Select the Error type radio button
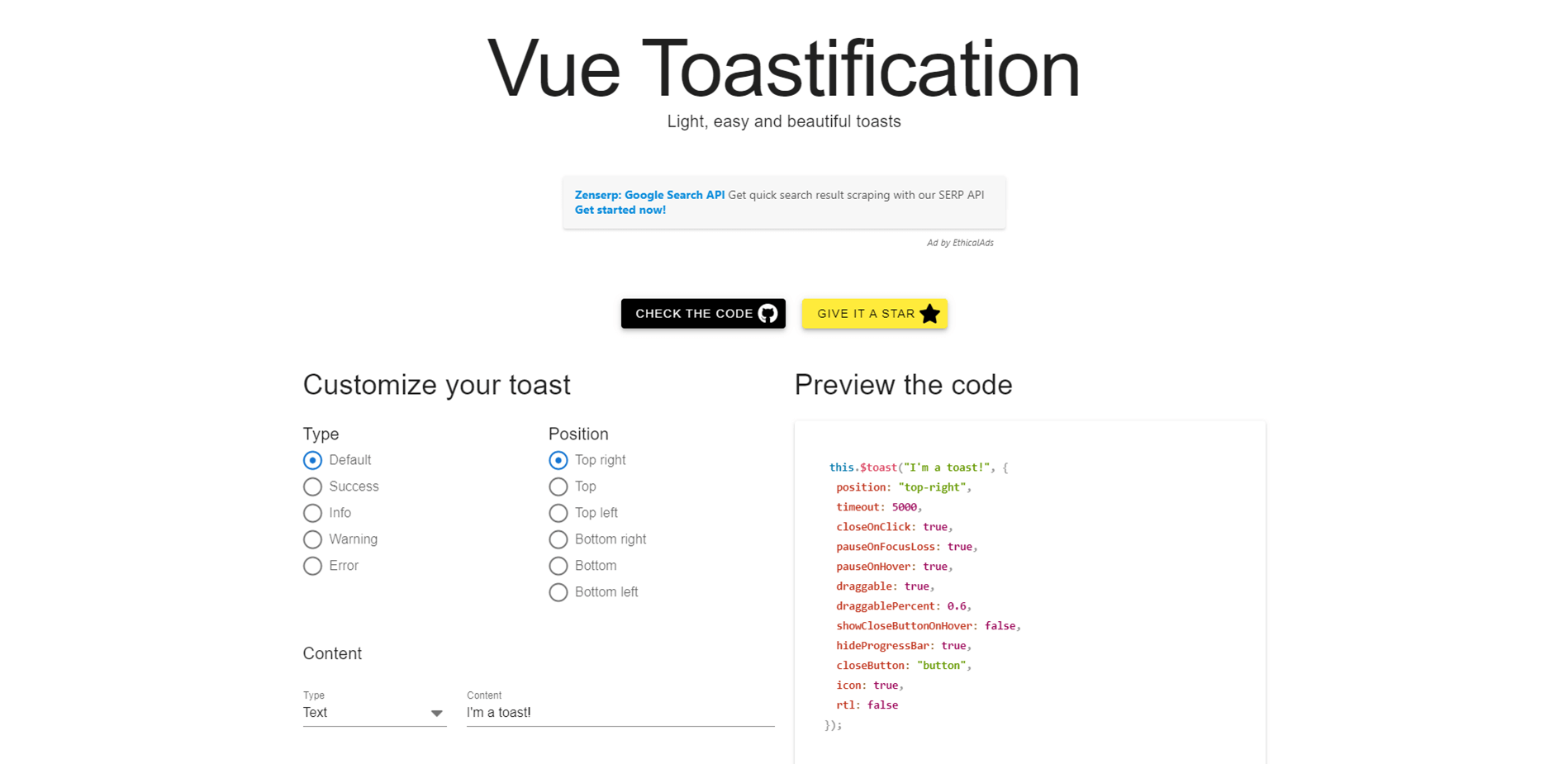This screenshot has width=1568, height=764. 312,566
